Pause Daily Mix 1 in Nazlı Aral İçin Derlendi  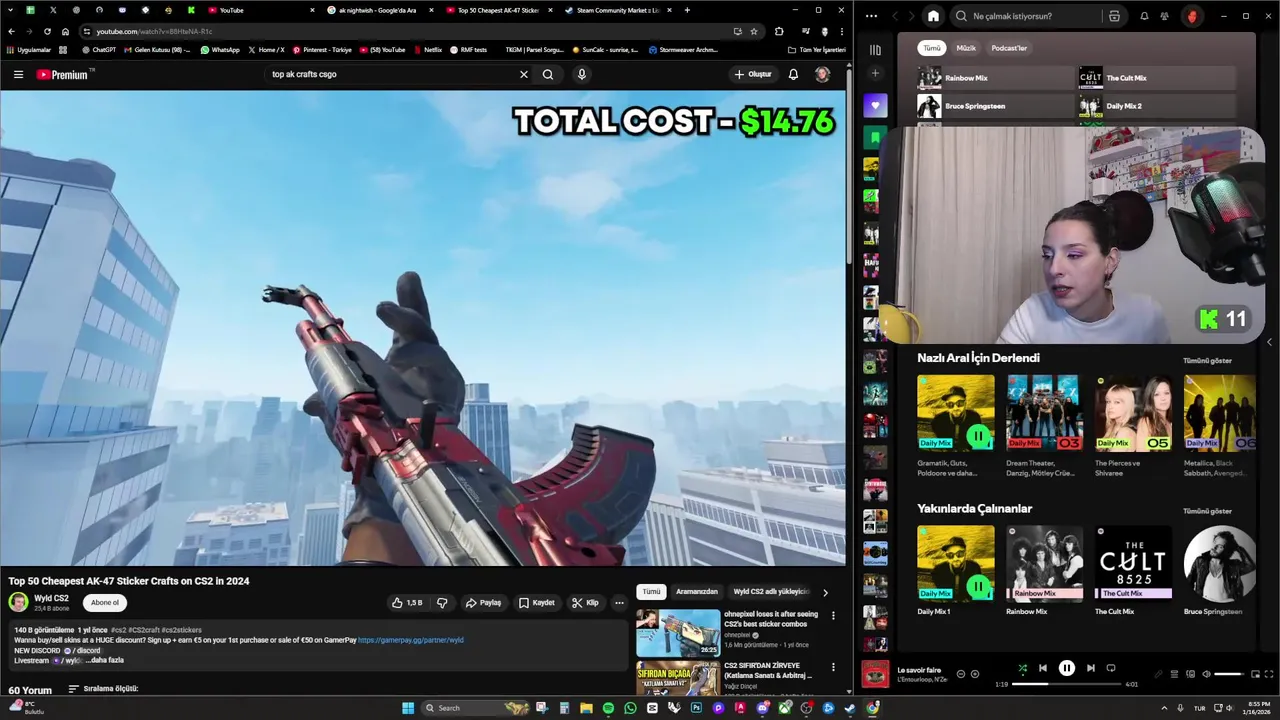tap(978, 436)
